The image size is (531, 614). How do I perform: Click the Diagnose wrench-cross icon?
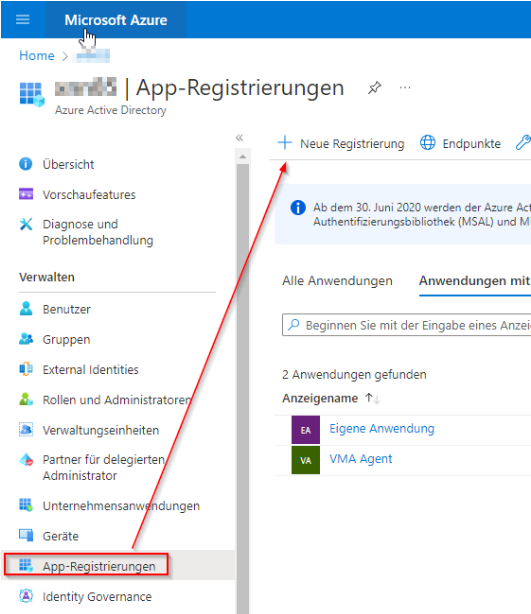point(26,224)
